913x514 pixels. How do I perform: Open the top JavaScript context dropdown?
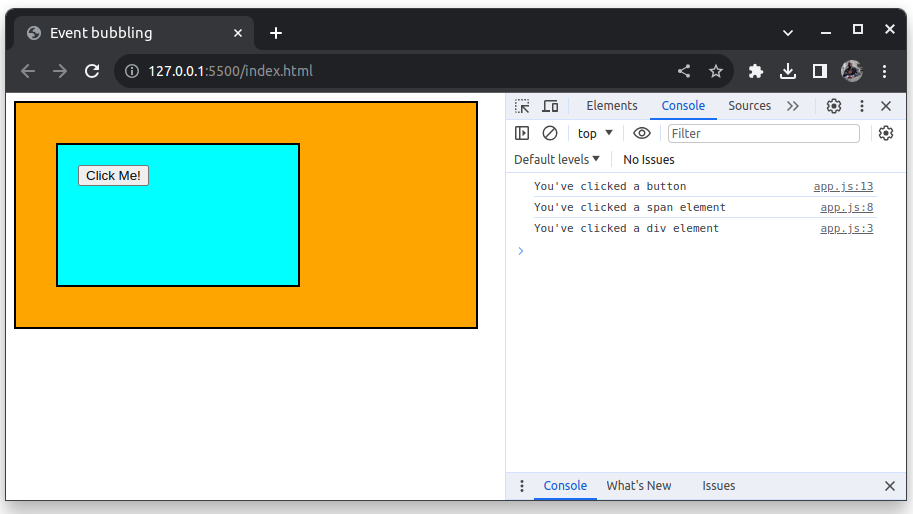pyautogui.click(x=594, y=133)
